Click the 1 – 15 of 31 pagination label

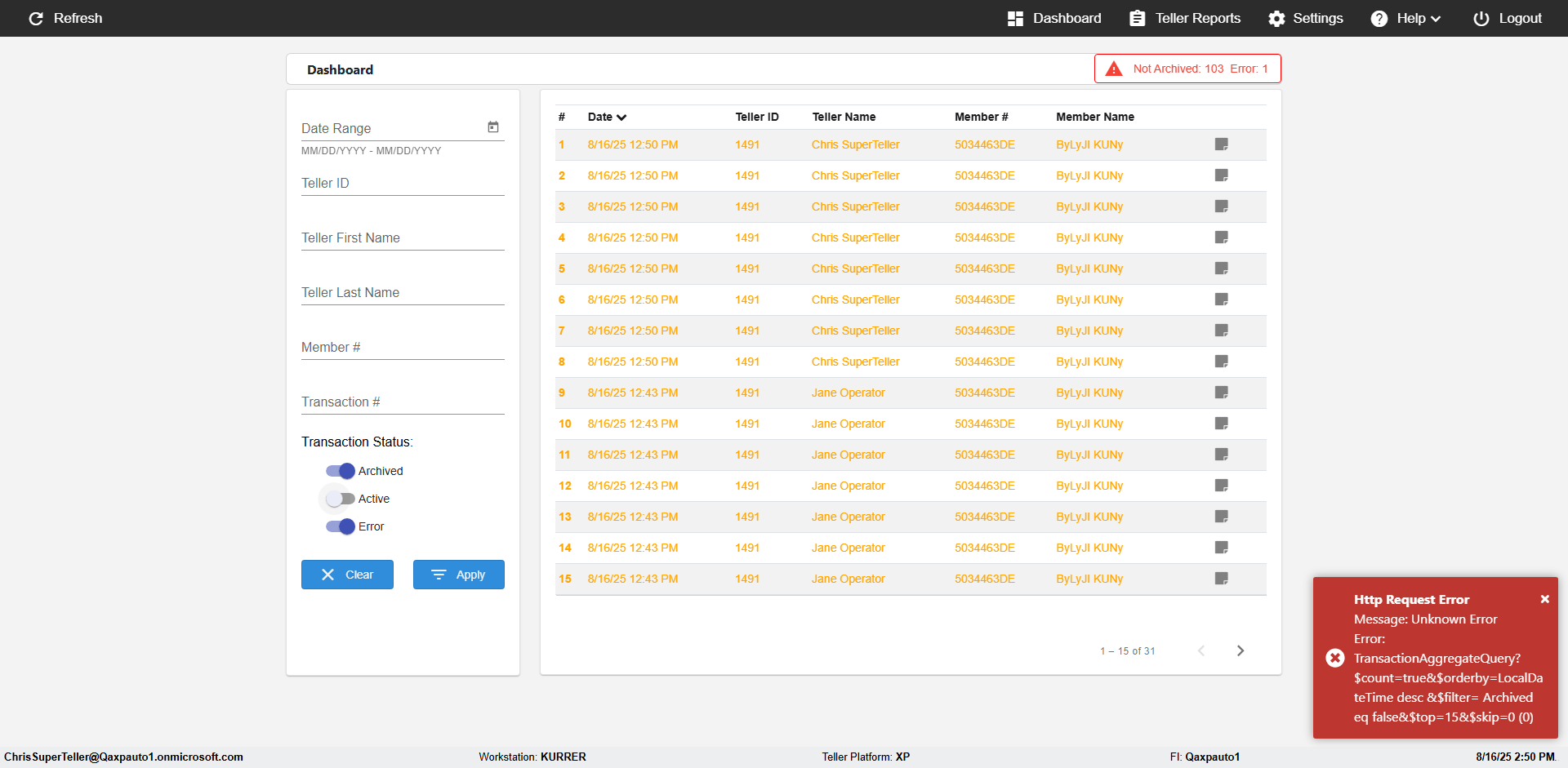(x=1128, y=651)
